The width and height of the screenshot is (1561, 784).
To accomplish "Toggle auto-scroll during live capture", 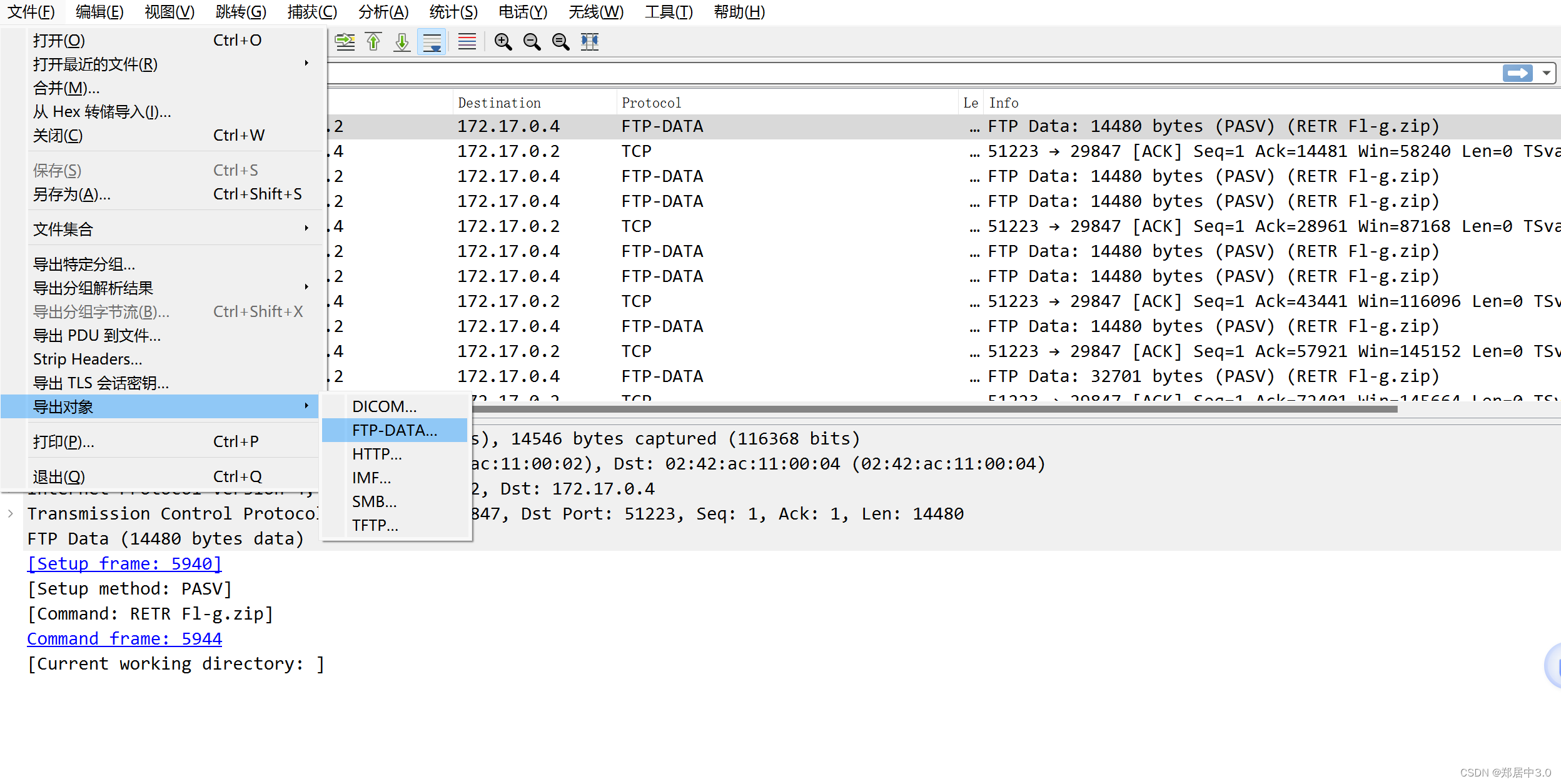I will tap(432, 42).
